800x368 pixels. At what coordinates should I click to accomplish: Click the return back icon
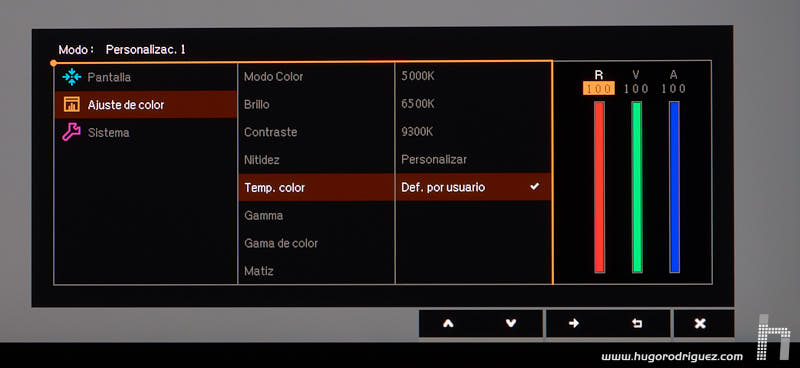pos(637,323)
